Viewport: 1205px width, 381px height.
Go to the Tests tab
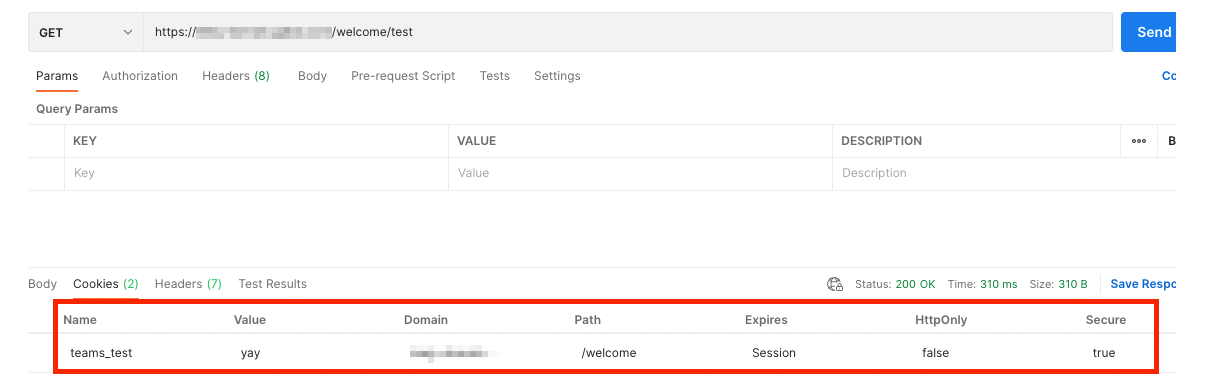[x=494, y=76]
